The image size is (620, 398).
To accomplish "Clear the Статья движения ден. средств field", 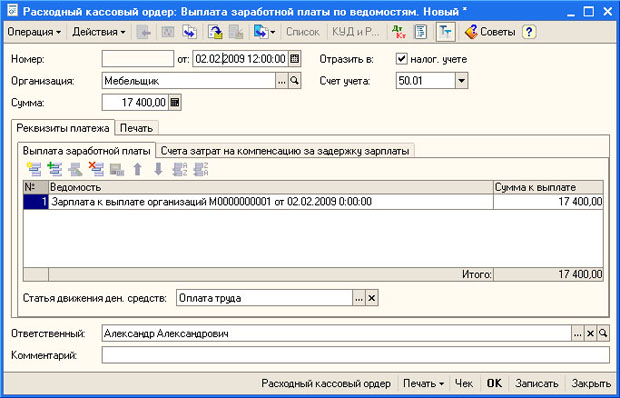I will pyautogui.click(x=371, y=298).
